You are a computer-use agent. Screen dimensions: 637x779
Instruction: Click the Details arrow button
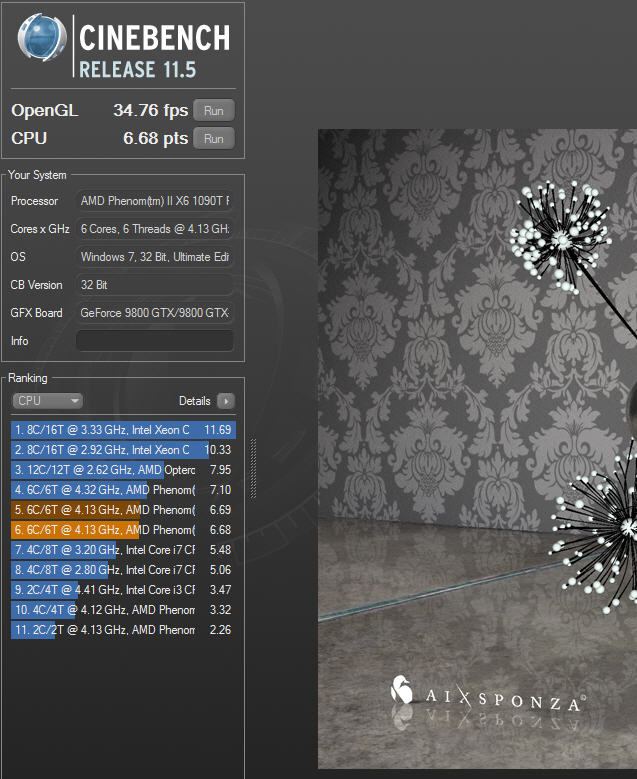coord(226,401)
